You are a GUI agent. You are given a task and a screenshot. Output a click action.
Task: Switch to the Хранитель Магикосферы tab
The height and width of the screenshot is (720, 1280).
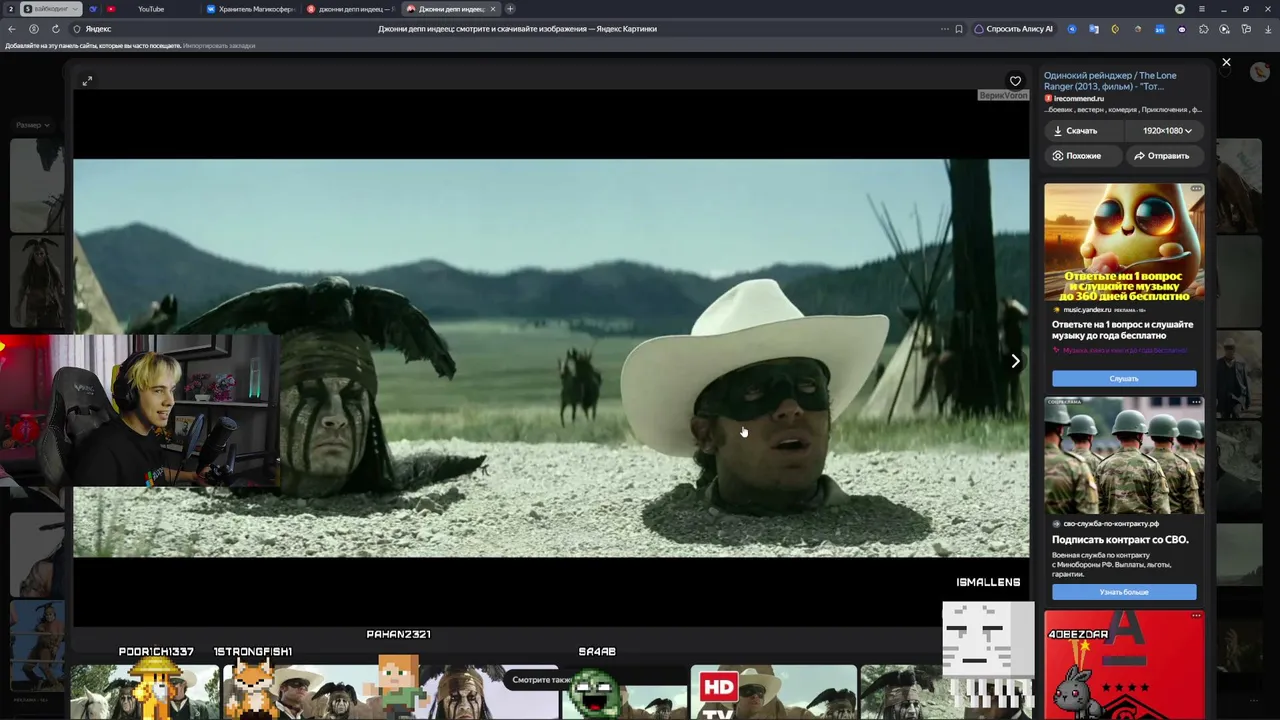point(249,9)
